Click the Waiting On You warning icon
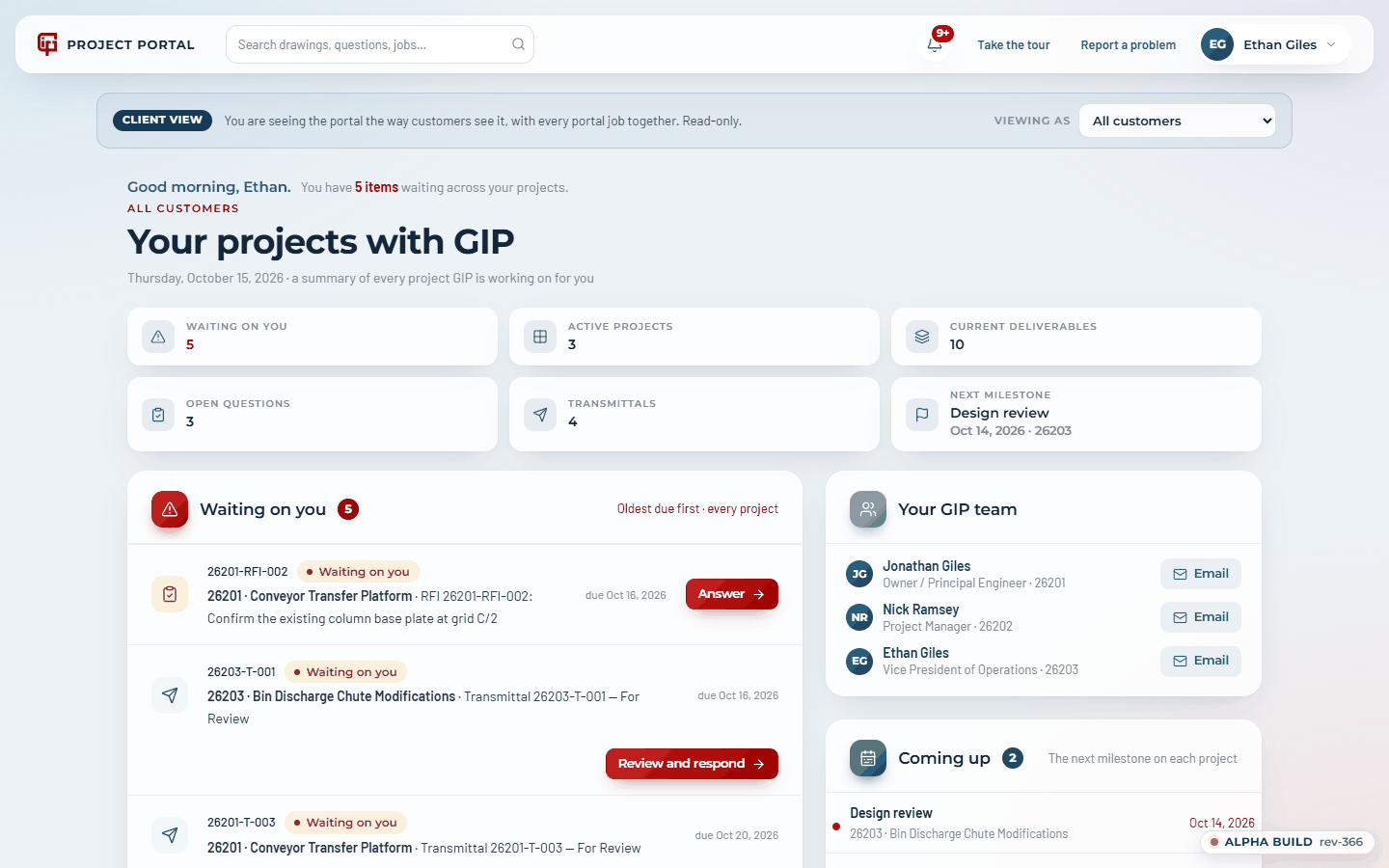Viewport: 1389px width, 868px height. pos(158,337)
